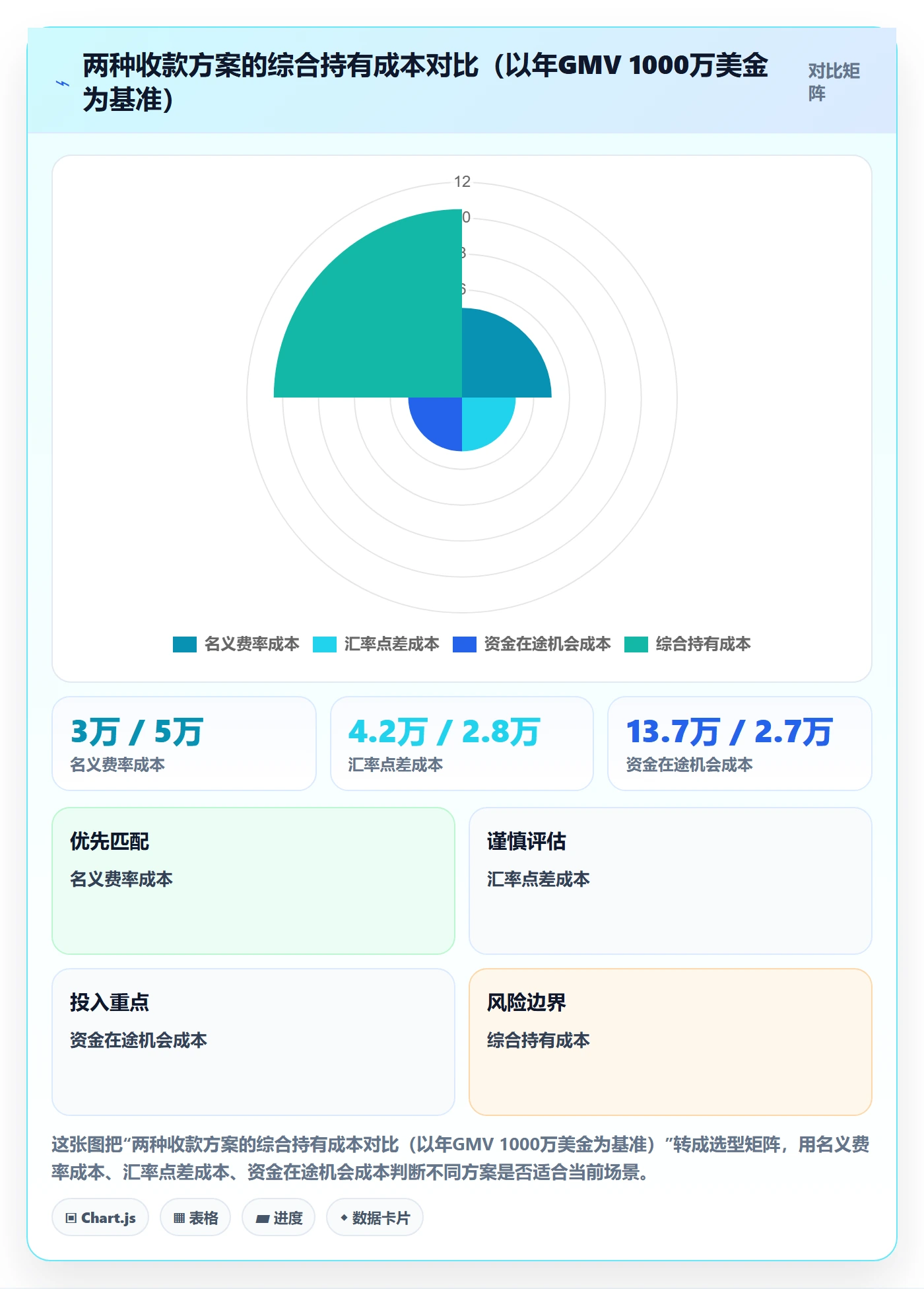Click the description paragraph below the matrix
This screenshot has width=924, height=1289.
pos(461,1158)
